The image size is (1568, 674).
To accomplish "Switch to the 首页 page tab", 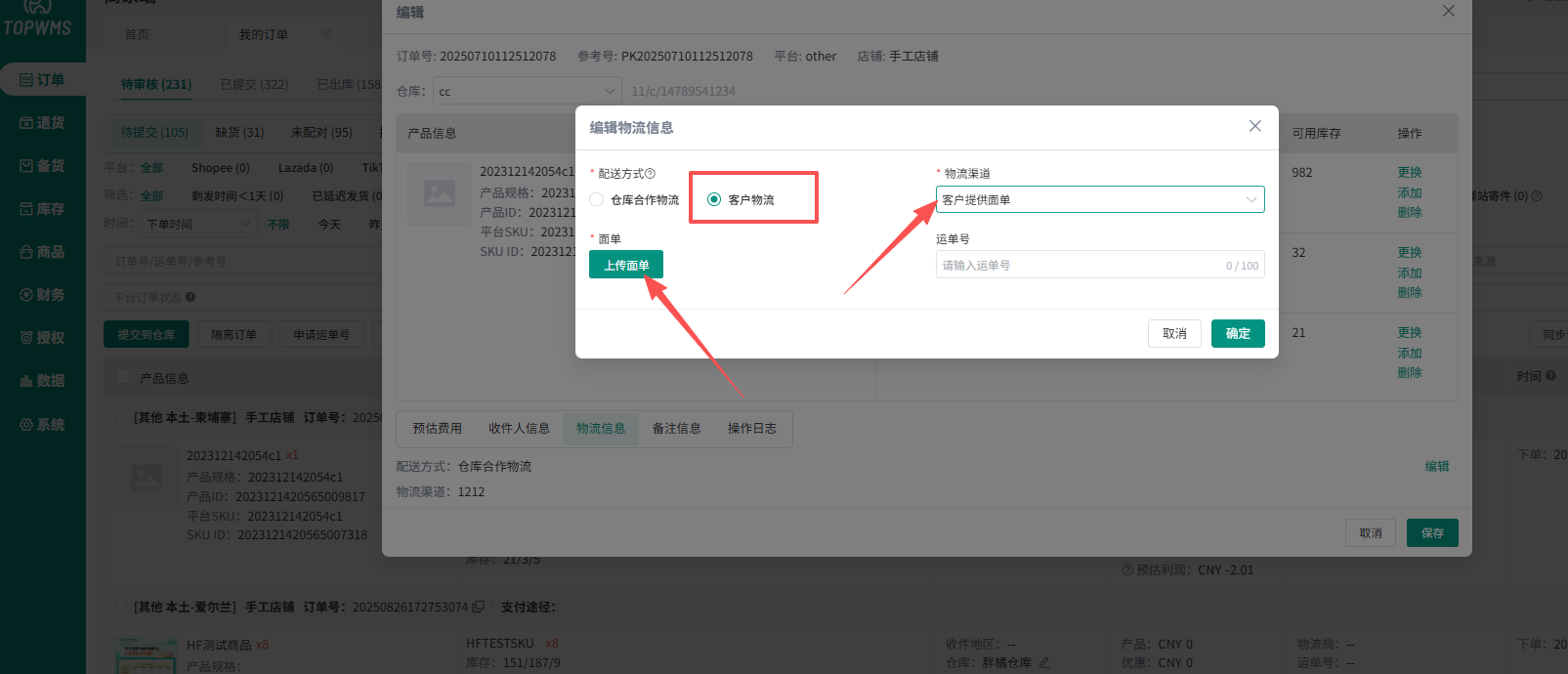I will (x=137, y=34).
